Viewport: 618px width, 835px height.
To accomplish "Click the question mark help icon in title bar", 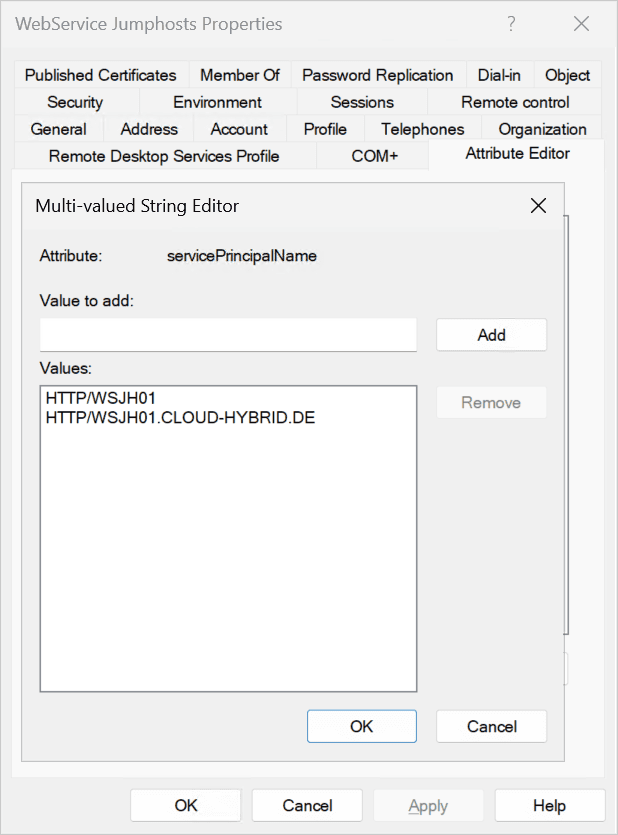I will pyautogui.click(x=511, y=24).
